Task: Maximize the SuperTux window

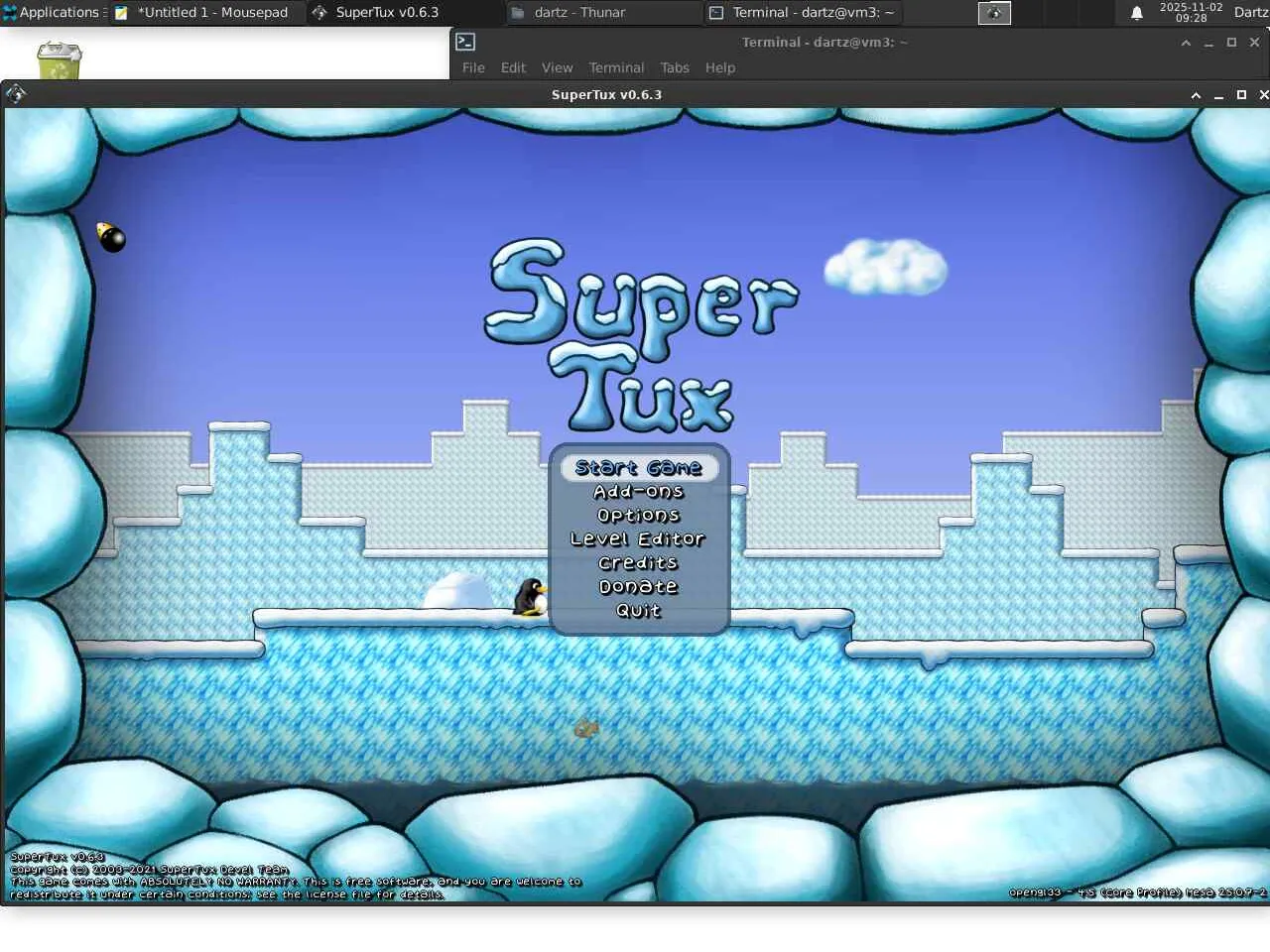Action: [1241, 95]
